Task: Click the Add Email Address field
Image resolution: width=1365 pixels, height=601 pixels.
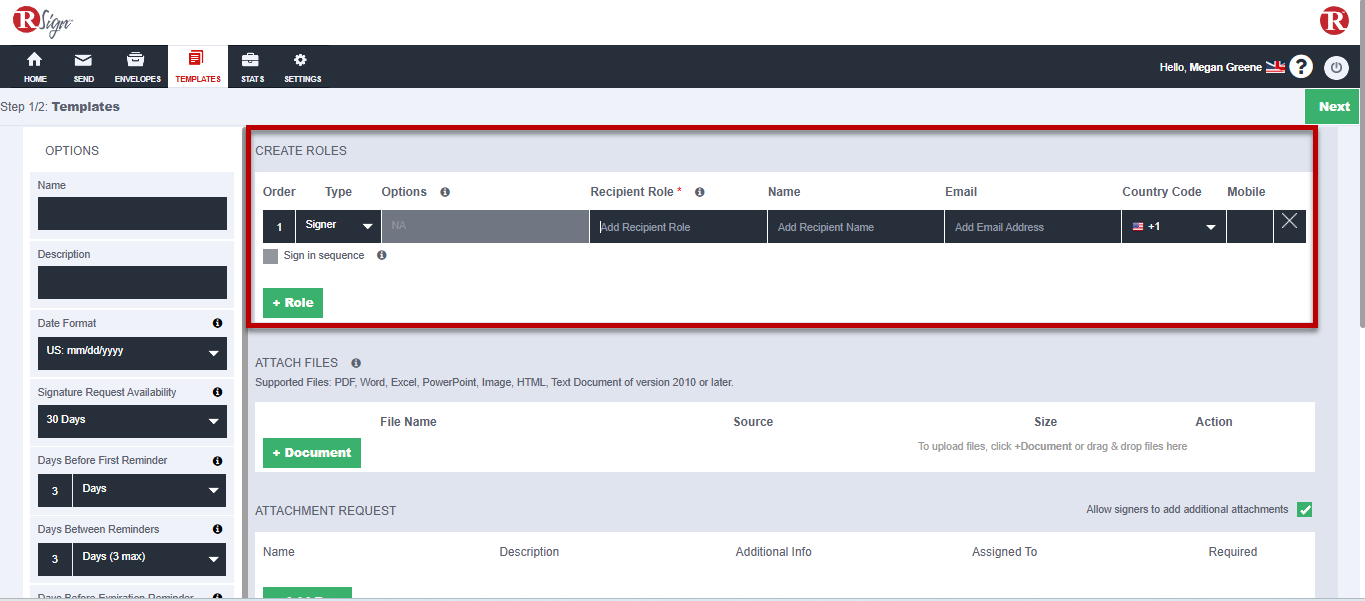Action: [x=1032, y=227]
